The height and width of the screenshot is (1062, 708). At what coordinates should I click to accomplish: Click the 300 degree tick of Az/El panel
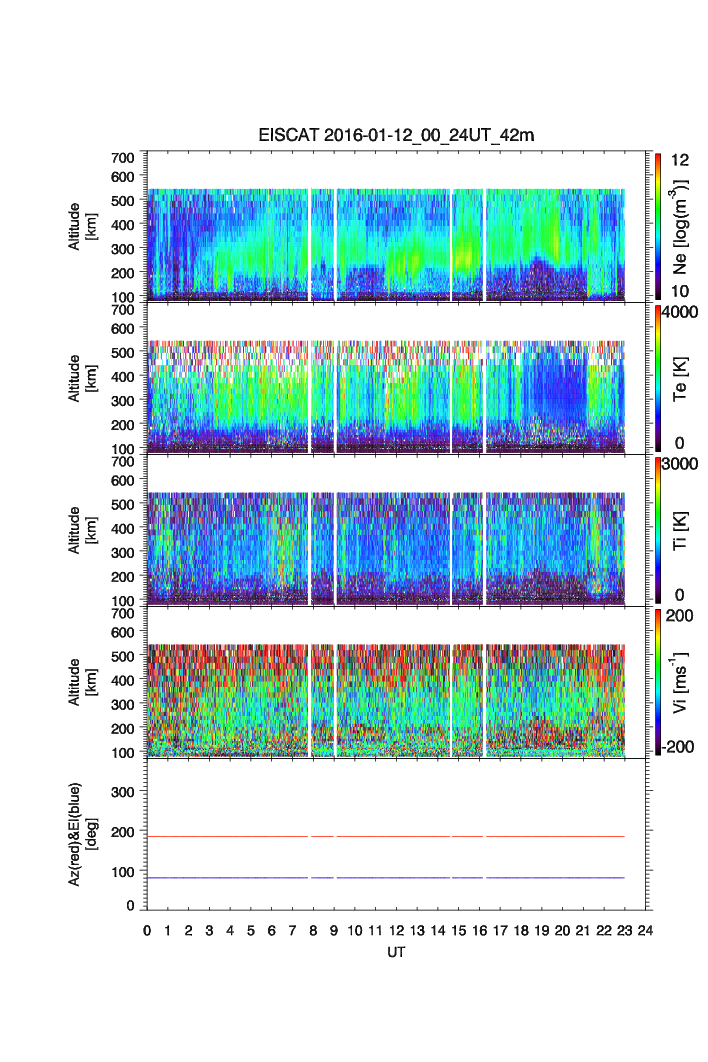123,792
